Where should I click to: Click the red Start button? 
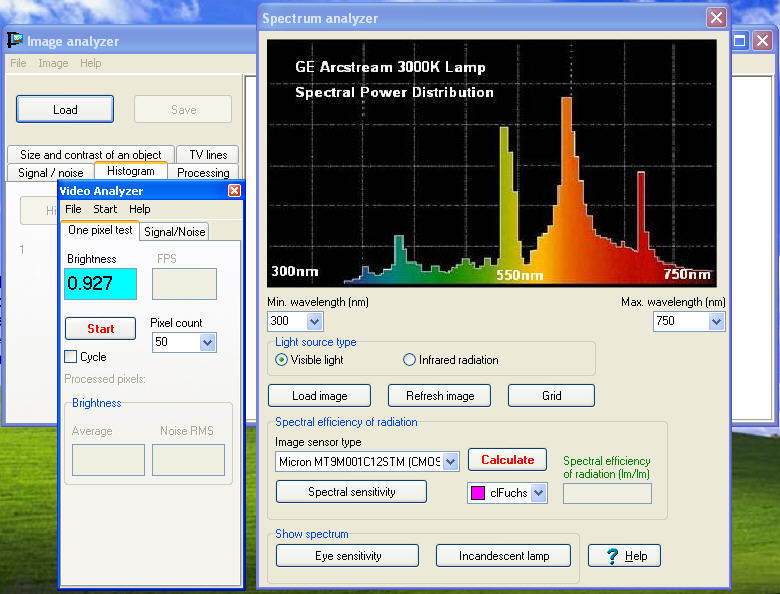pos(100,329)
